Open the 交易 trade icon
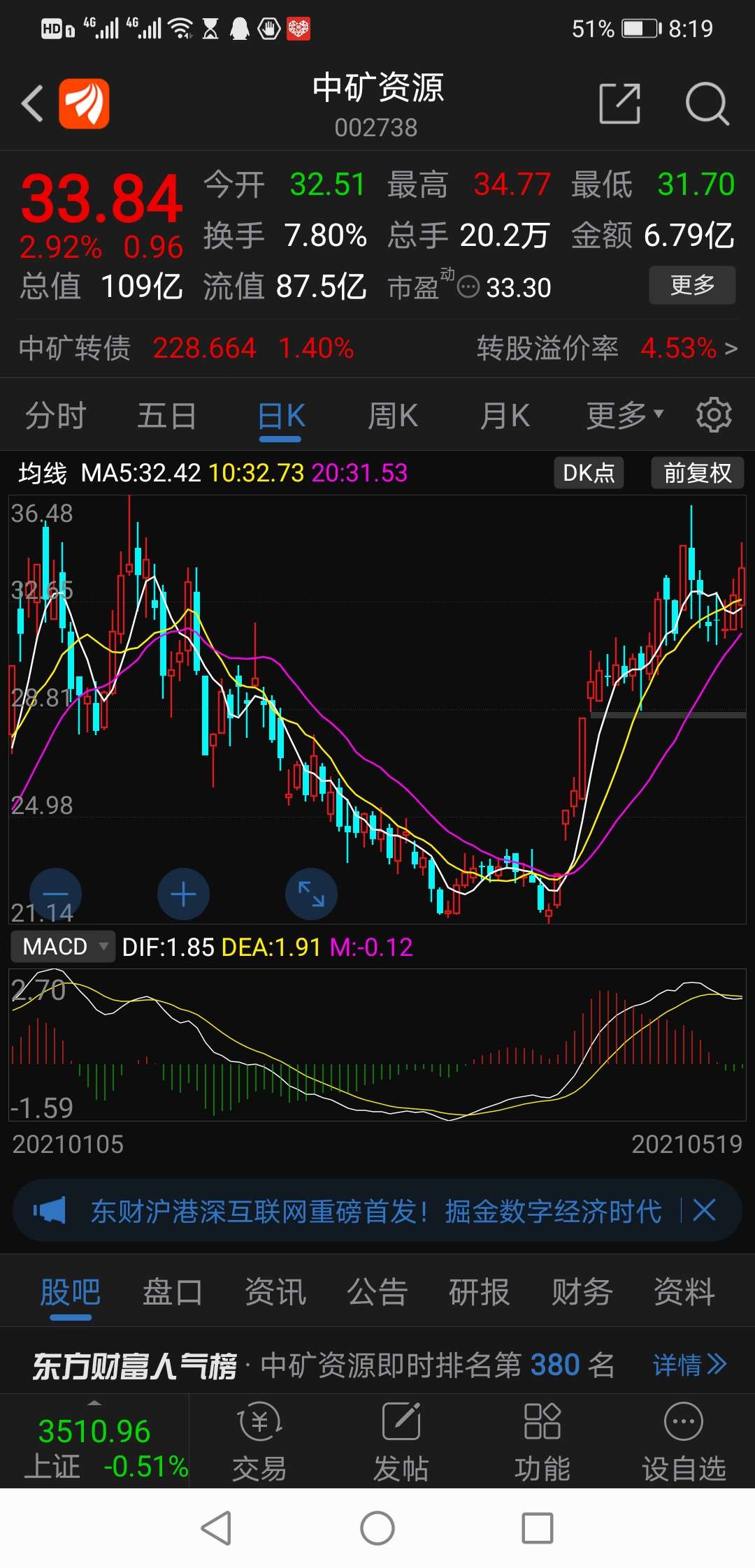 pos(259,1442)
